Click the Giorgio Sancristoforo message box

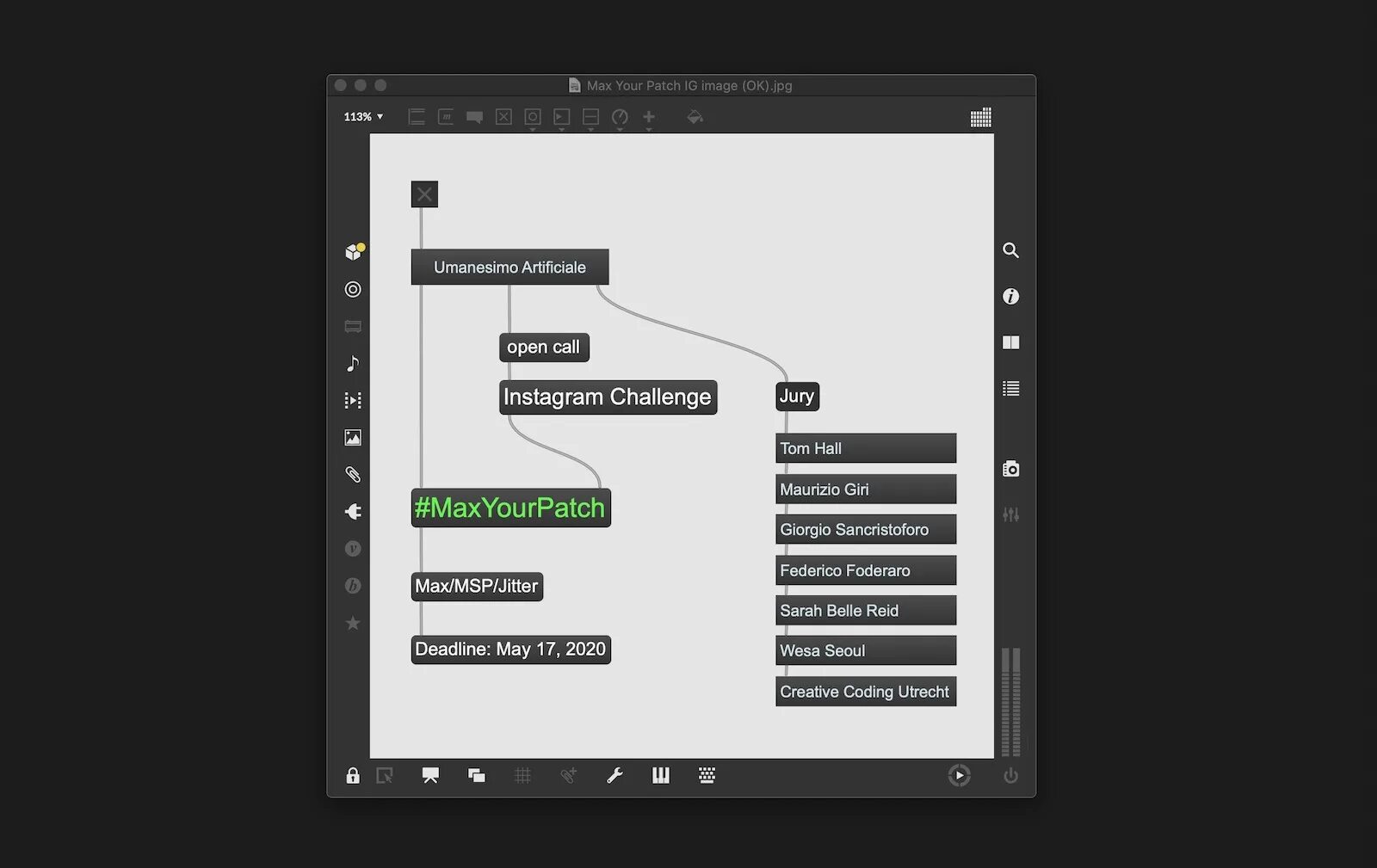(x=866, y=530)
